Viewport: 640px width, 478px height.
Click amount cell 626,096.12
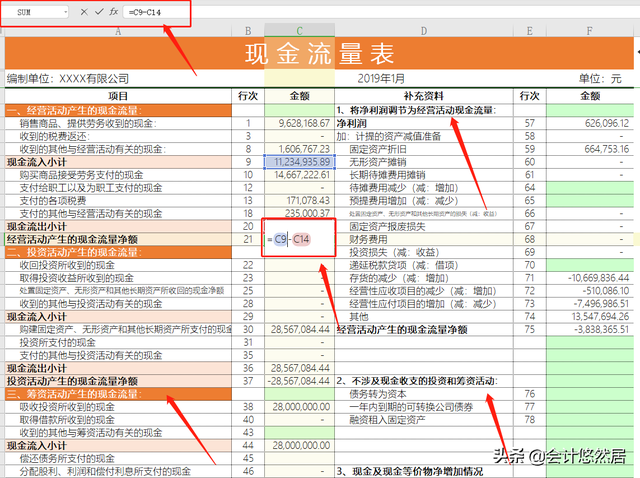[x=590, y=123]
